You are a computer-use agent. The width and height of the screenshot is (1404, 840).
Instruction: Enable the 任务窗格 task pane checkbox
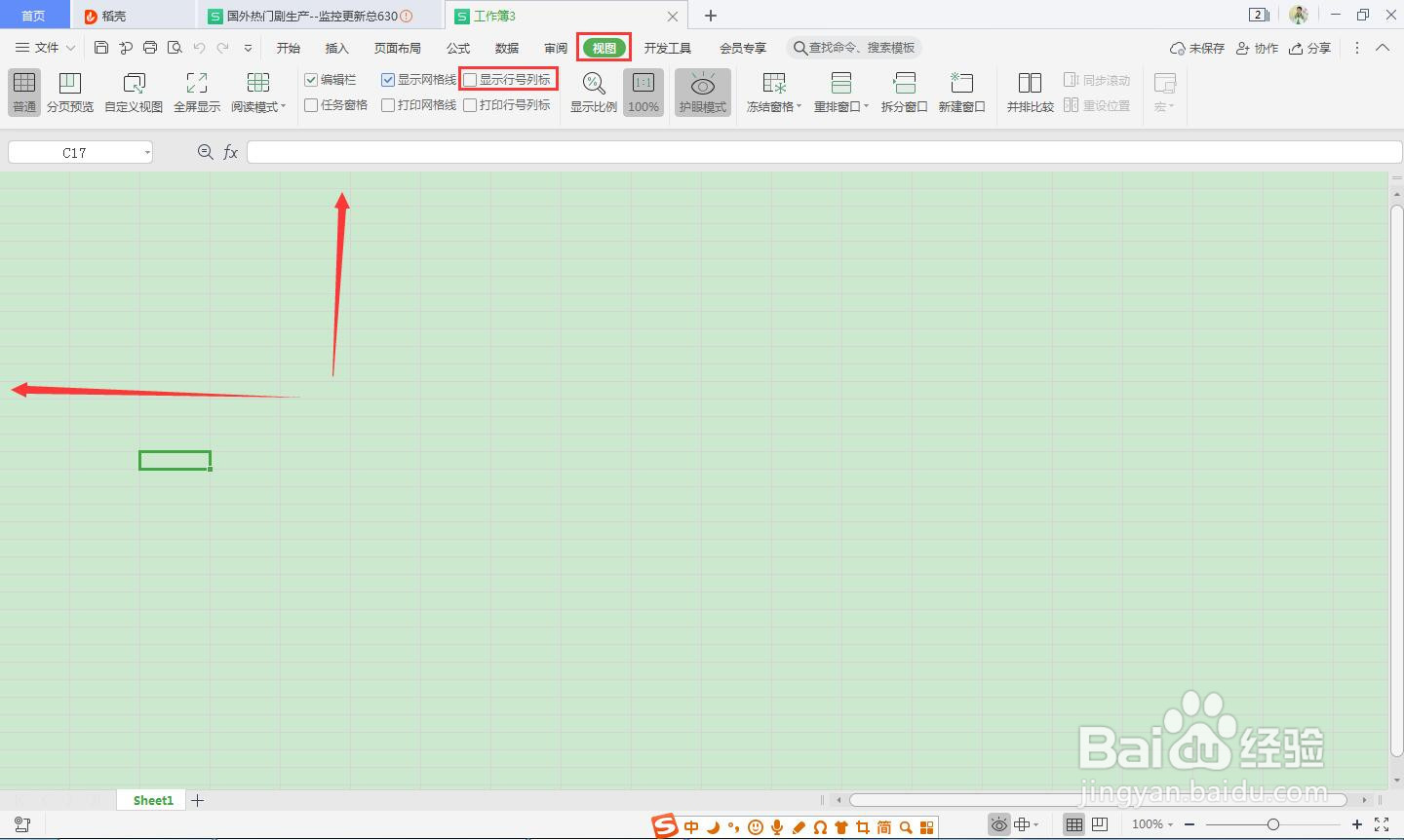pos(311,105)
